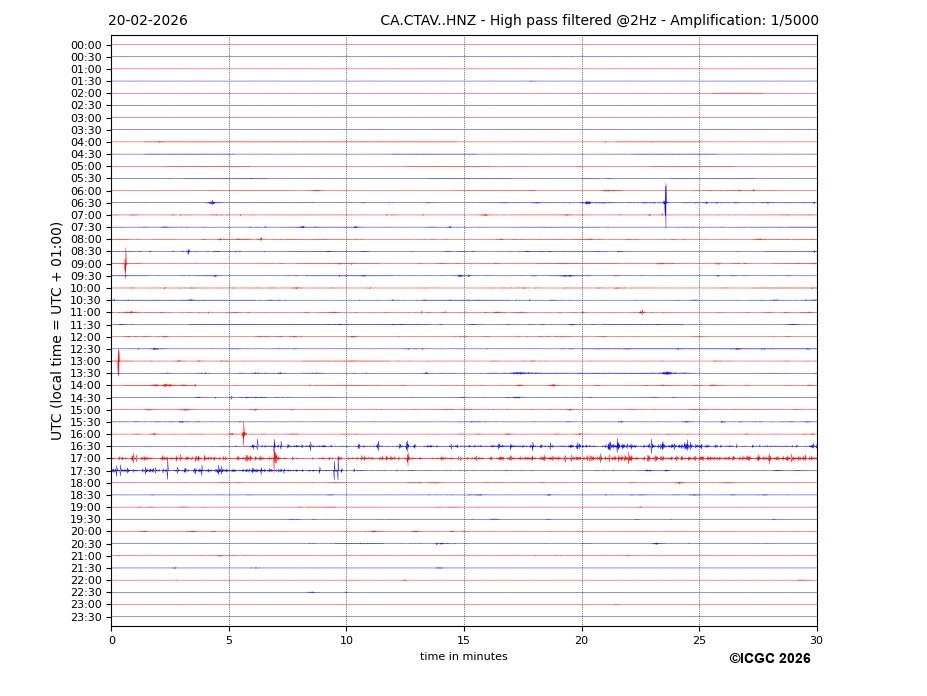This screenshot has width=927, height=696.
Task: Click the small red event on the 11:00 trace
Action: 641,312
